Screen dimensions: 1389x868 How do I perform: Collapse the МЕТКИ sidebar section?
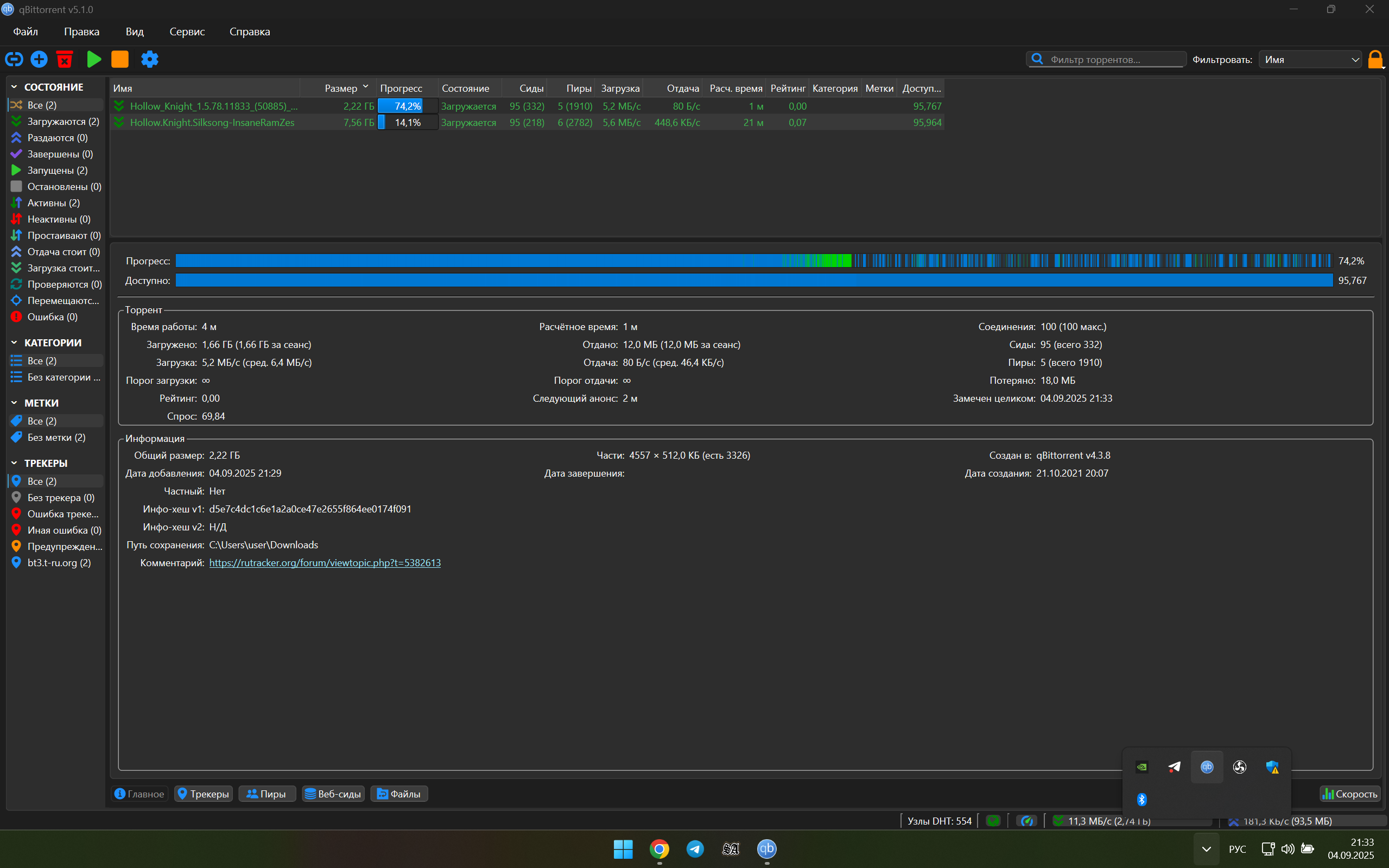[14, 403]
